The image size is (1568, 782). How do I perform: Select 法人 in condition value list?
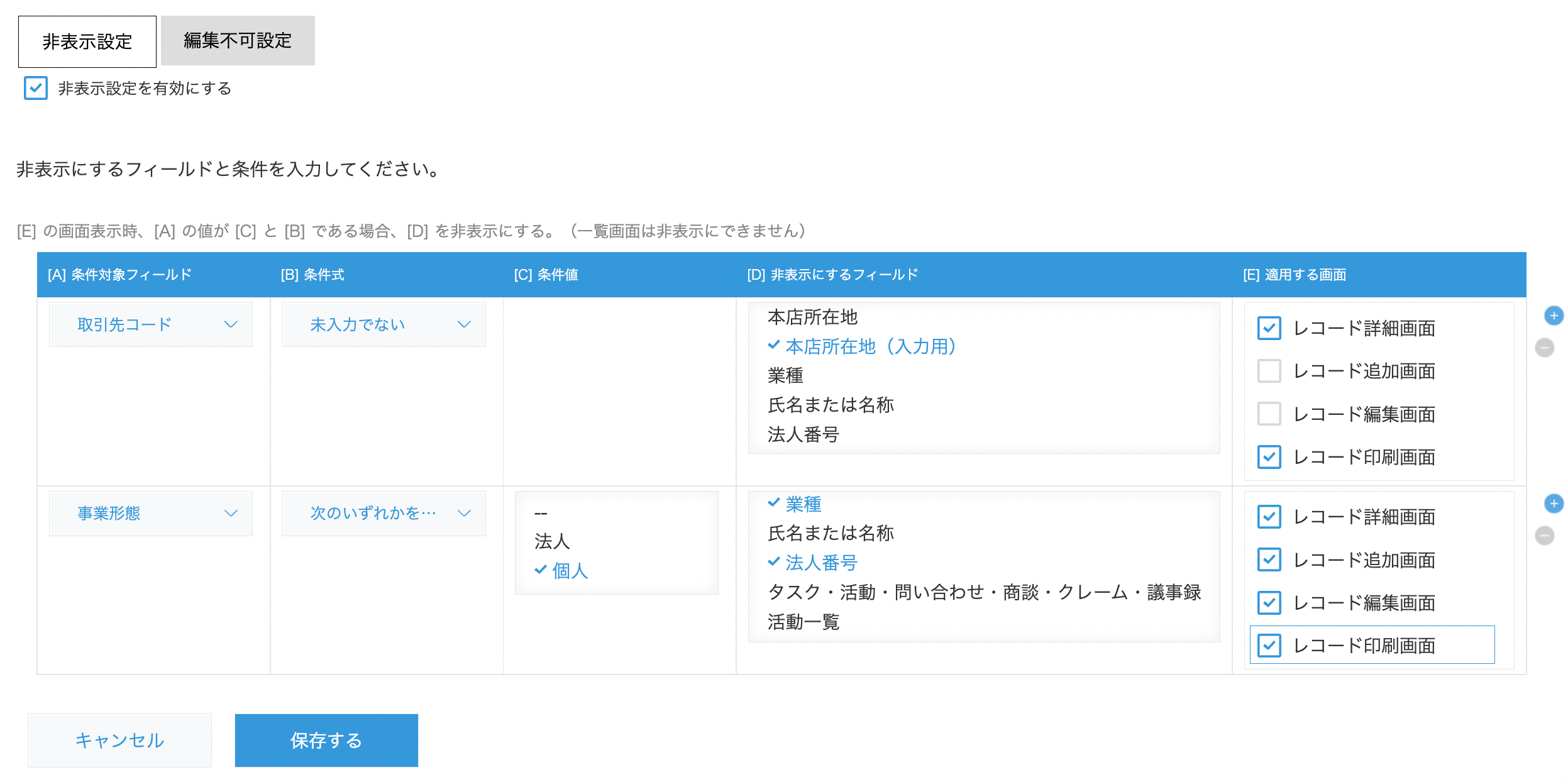coord(552,541)
